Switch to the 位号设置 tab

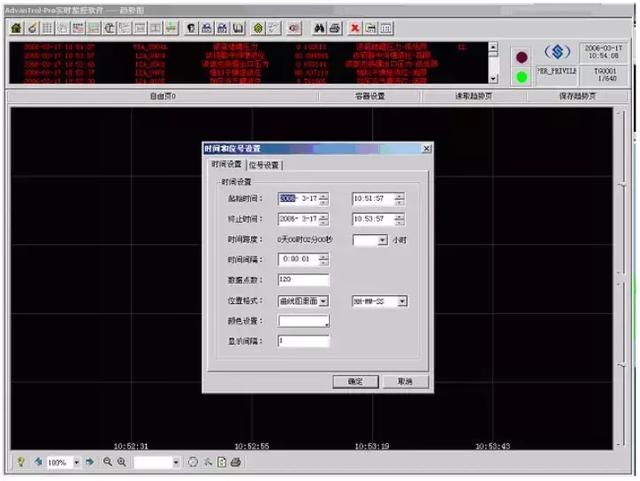(x=264, y=165)
